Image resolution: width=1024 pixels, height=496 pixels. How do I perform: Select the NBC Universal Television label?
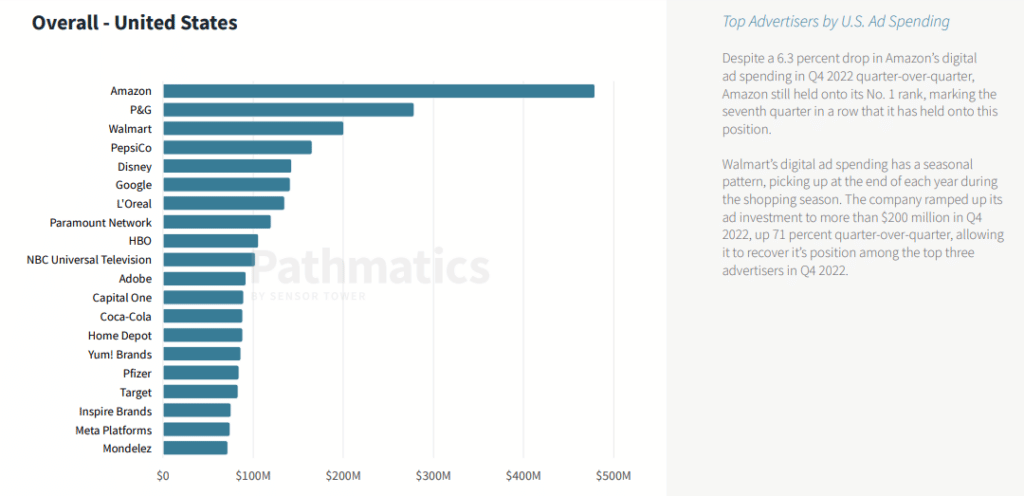click(89, 260)
